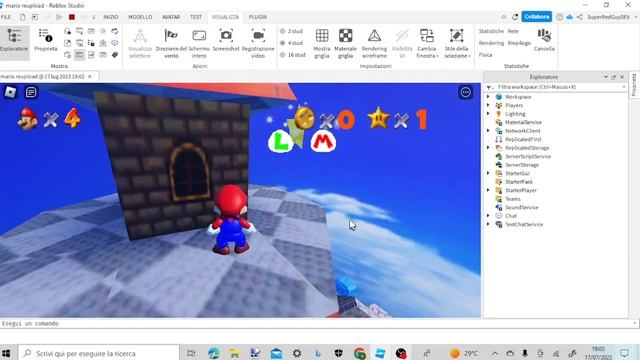The height and width of the screenshot is (360, 640).
Task: Close the Esploratore panel
Action: click(622, 77)
